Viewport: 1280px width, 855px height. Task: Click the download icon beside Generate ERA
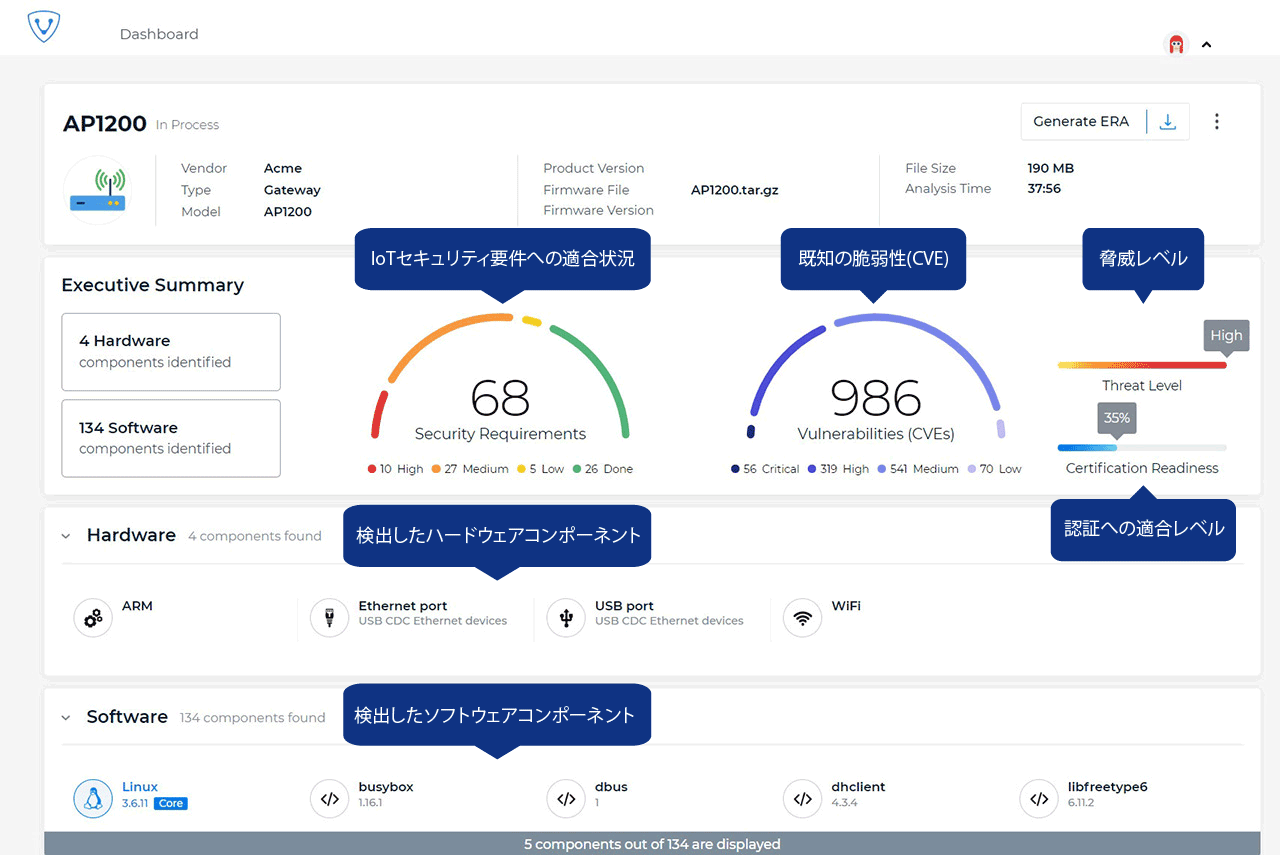[1167, 122]
